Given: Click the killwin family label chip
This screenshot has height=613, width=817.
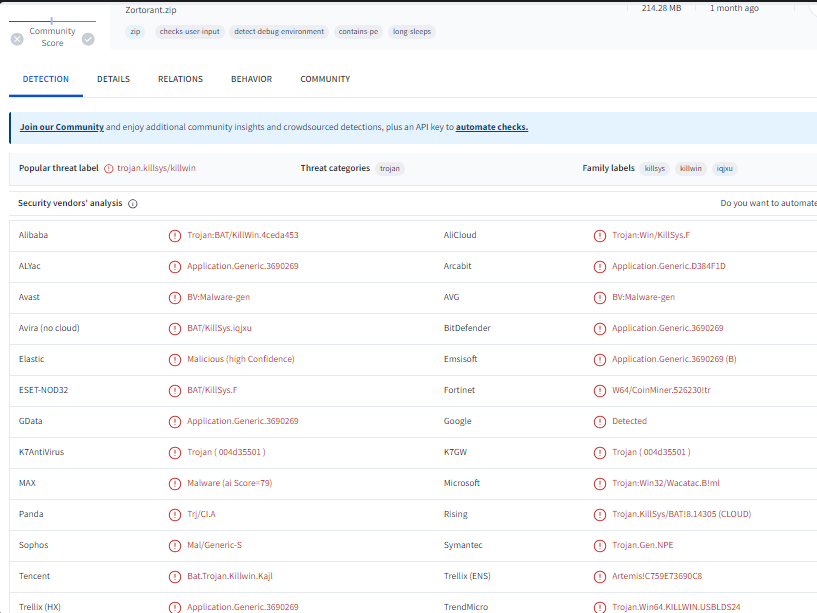Looking at the screenshot, I should click(691, 168).
